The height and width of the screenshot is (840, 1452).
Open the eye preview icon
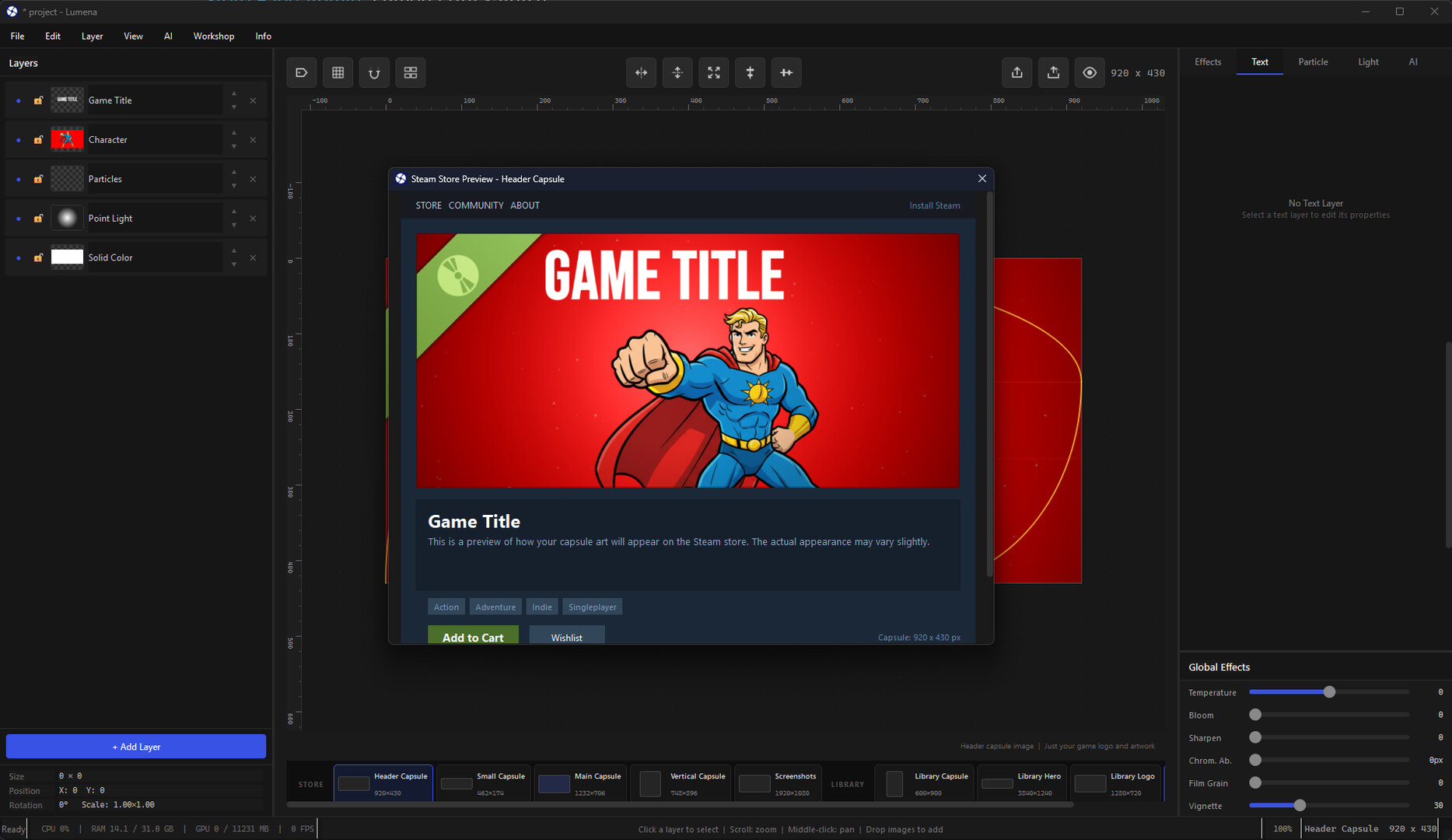[x=1090, y=72]
